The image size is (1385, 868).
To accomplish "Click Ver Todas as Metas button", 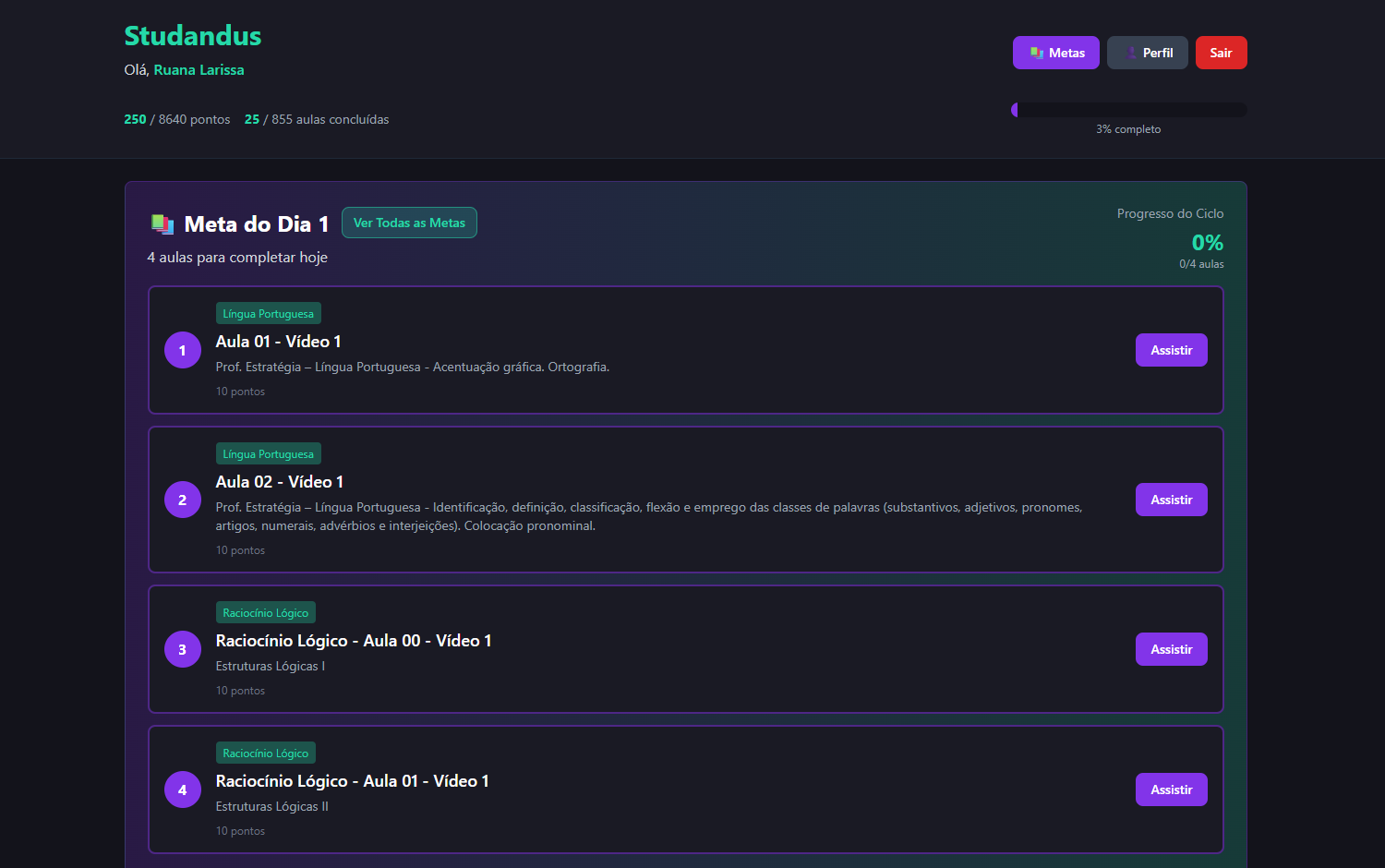I will pyautogui.click(x=409, y=223).
